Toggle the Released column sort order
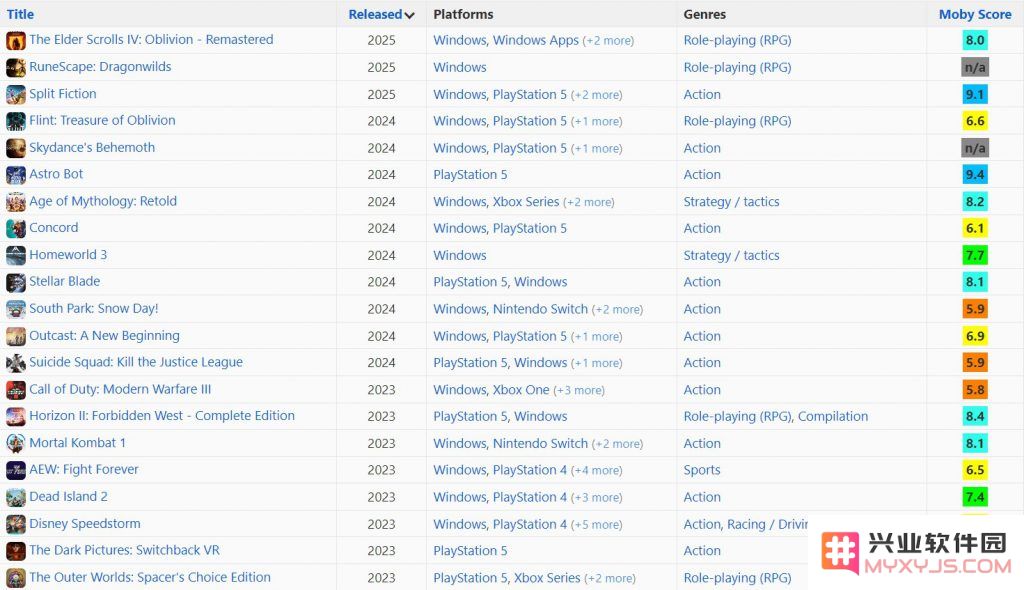 (381, 14)
